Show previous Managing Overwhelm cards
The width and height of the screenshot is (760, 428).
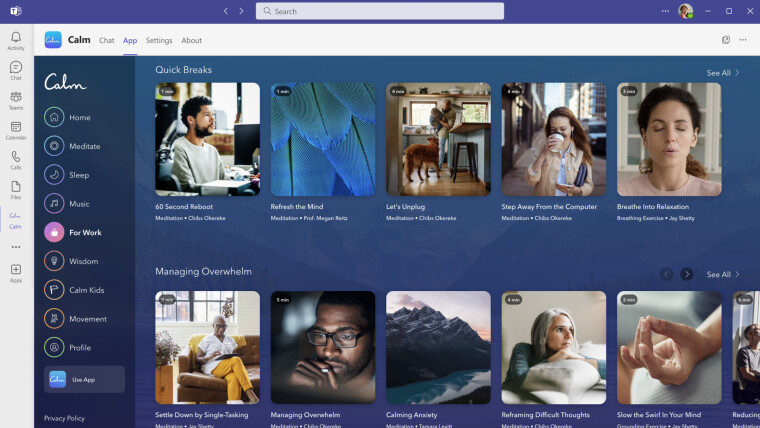pos(666,274)
